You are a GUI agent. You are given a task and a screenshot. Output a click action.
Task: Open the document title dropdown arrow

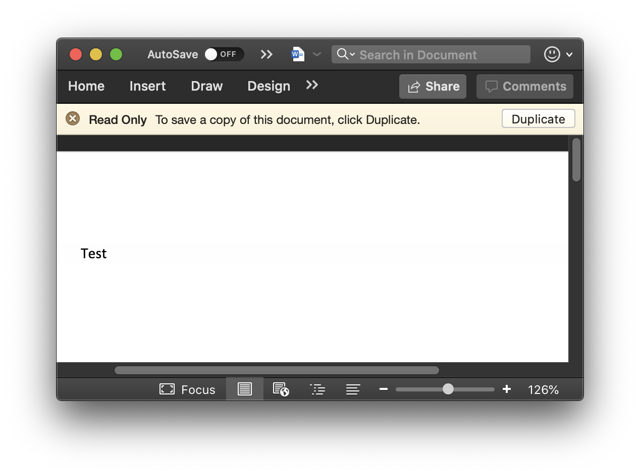pos(317,54)
